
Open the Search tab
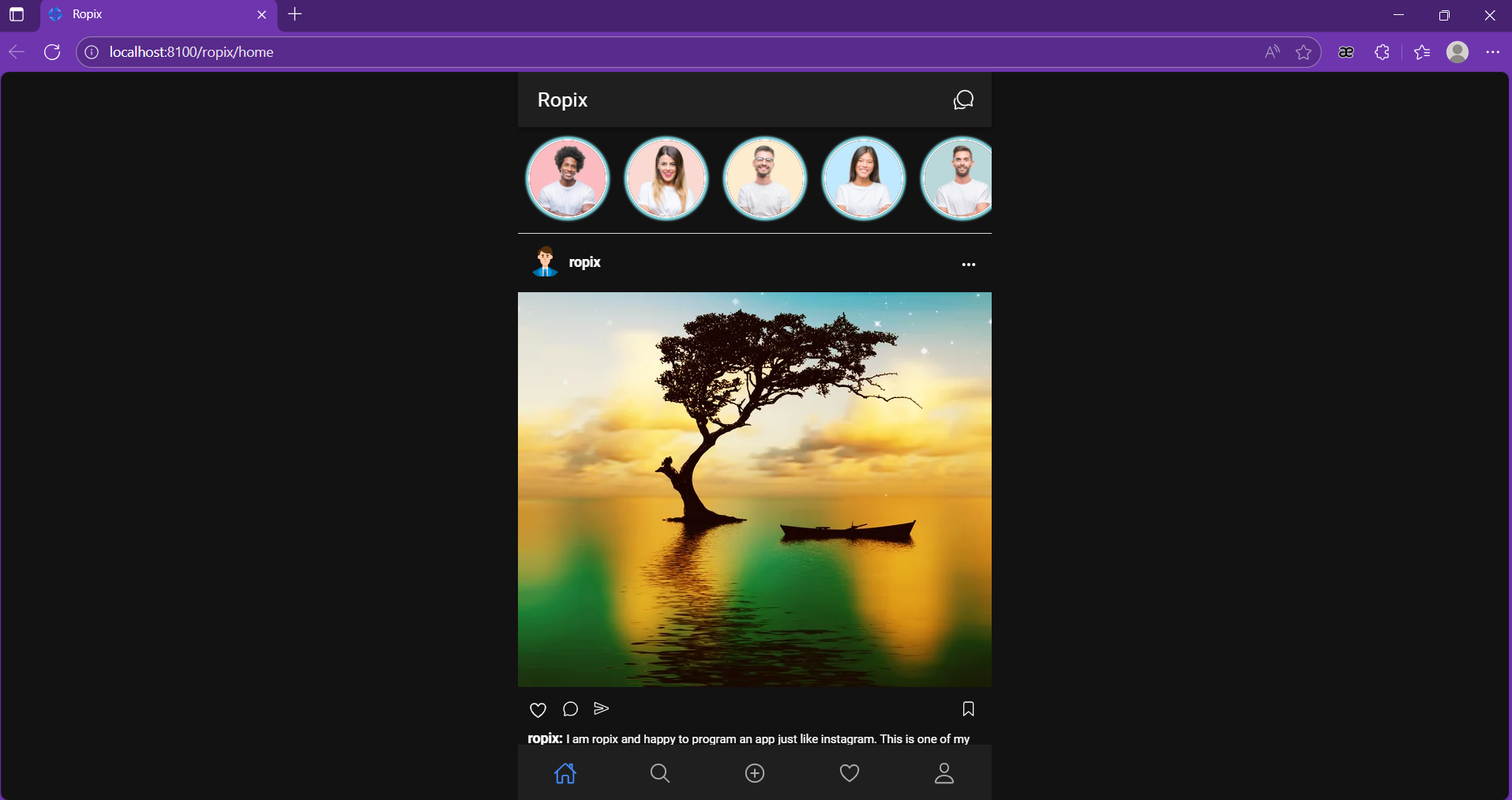(x=660, y=773)
